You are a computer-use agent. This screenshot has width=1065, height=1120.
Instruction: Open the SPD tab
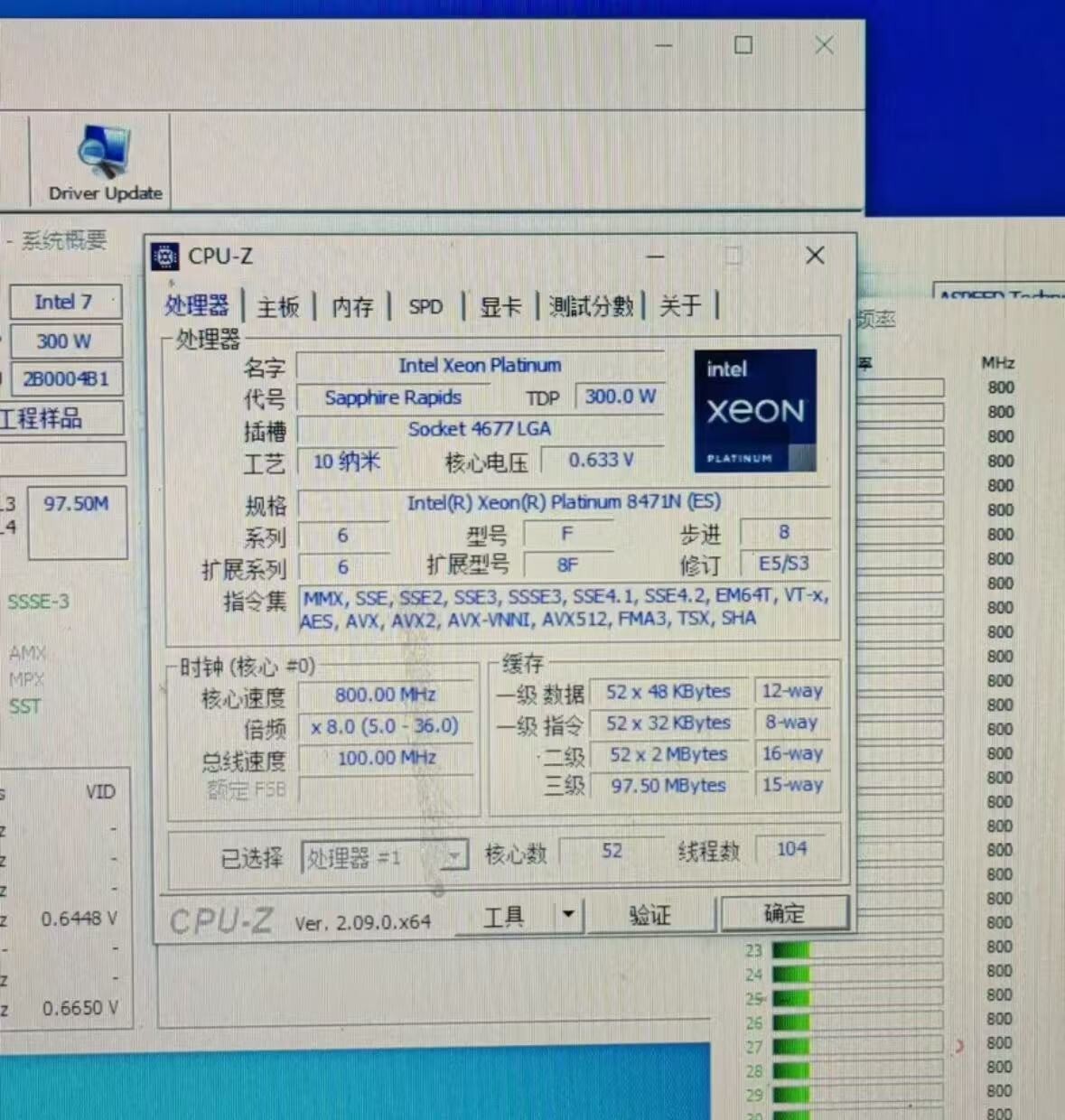click(425, 307)
